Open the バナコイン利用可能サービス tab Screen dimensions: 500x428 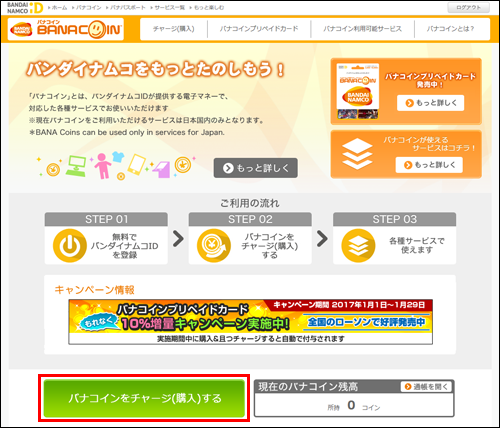coord(363,29)
